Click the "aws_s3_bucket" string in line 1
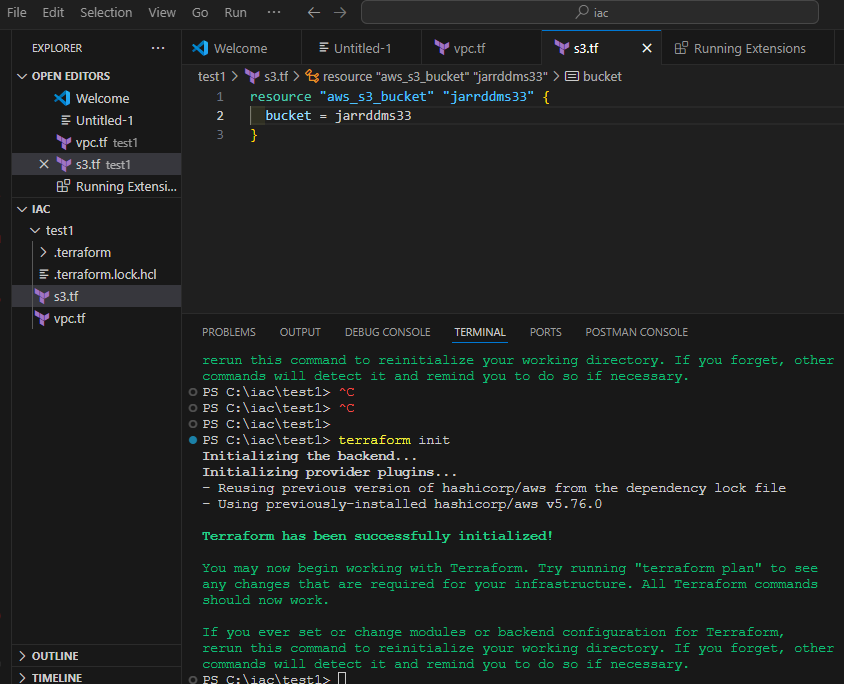 coord(377,97)
